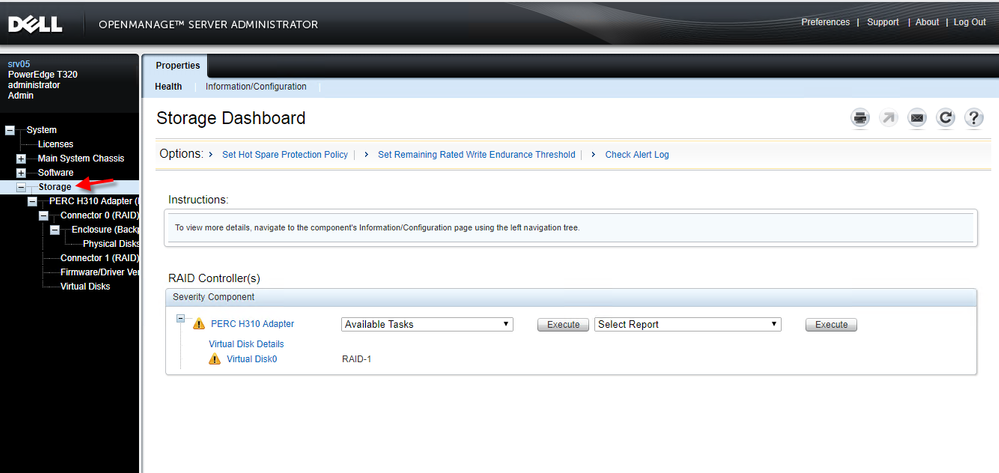Open the About link
This screenshot has width=999, height=473.
pos(927,22)
